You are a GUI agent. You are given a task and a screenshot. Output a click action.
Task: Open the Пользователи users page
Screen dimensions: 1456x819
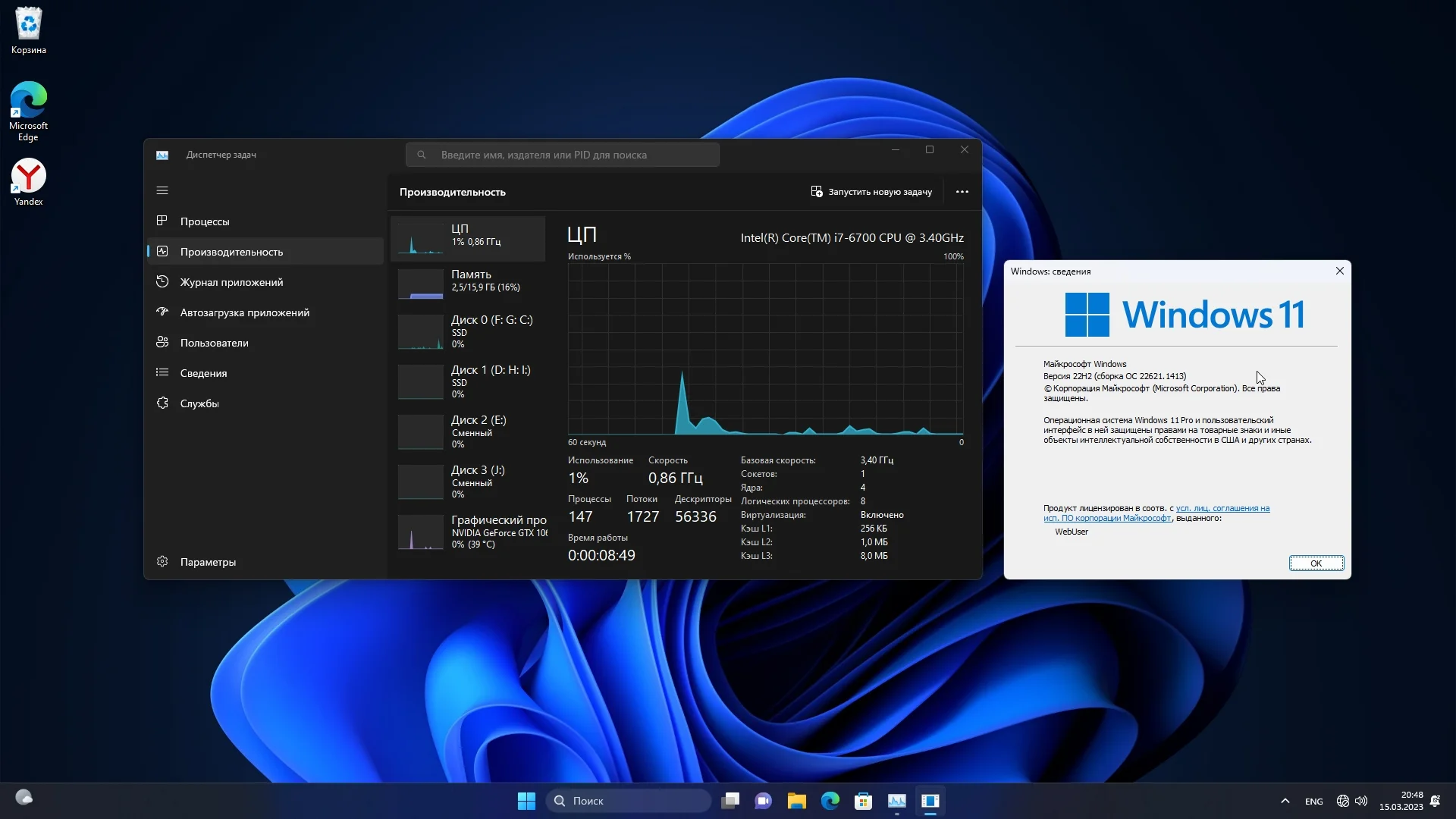point(214,343)
